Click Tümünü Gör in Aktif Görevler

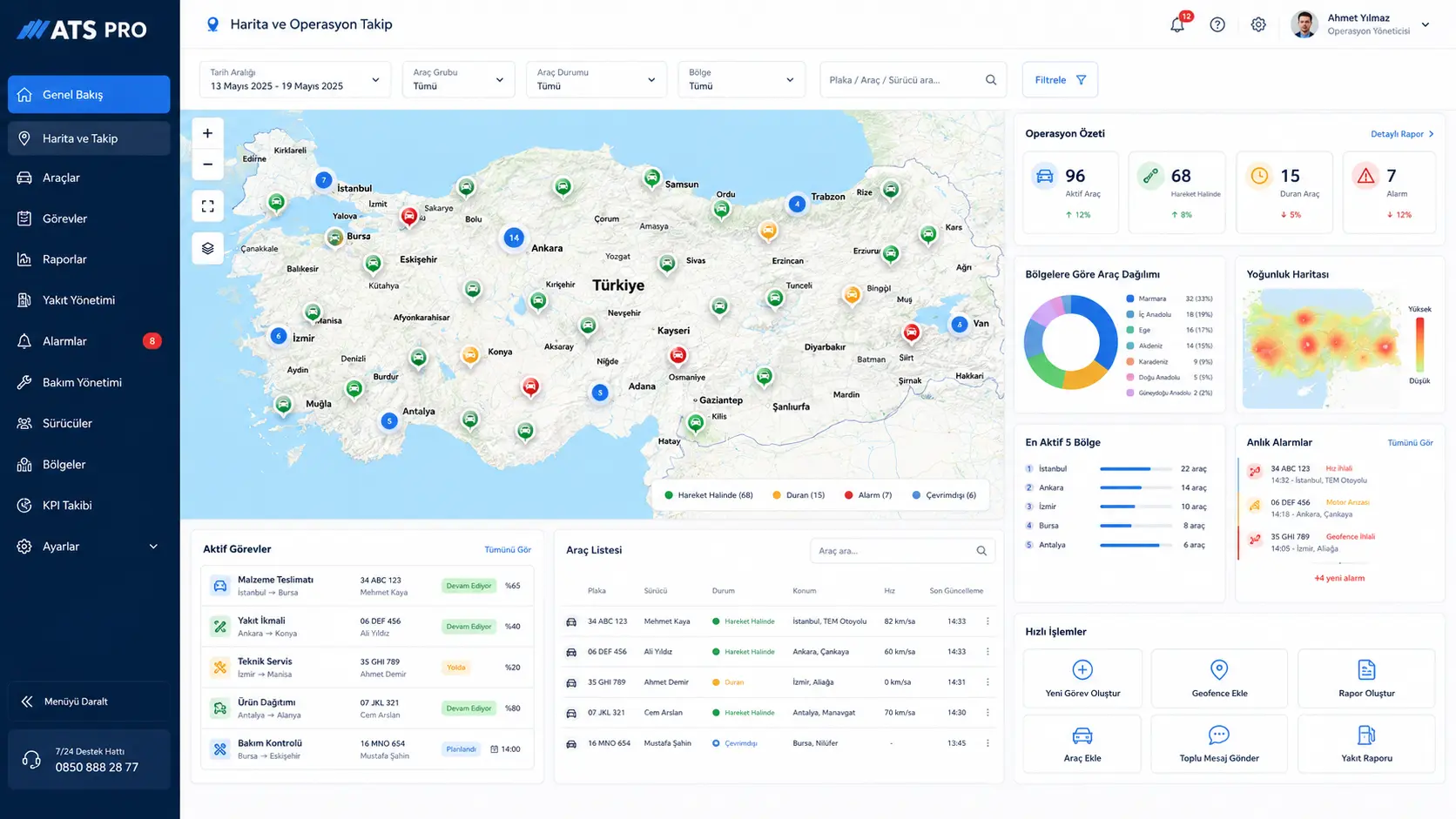coord(508,549)
